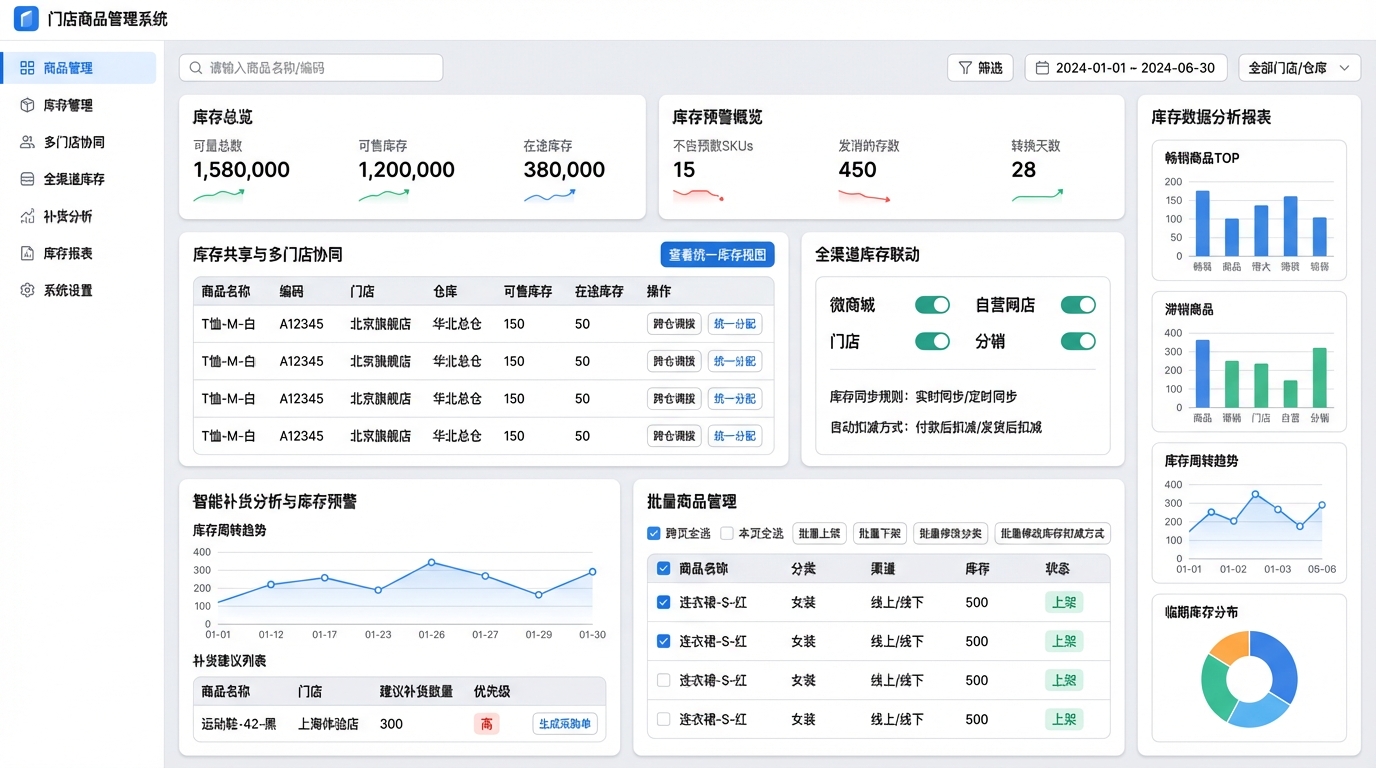Click 查看统一库存视图 button
This screenshot has height=768, width=1376.
coord(717,255)
